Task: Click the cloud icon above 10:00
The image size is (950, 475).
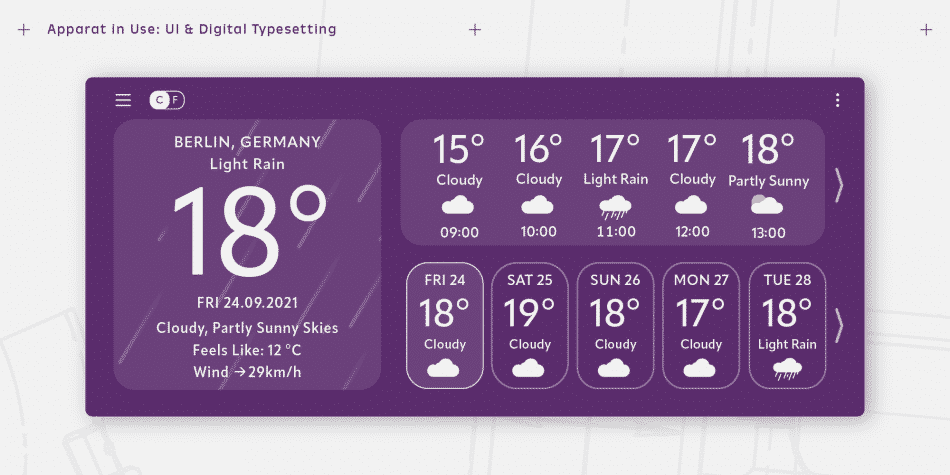Action: (538, 206)
